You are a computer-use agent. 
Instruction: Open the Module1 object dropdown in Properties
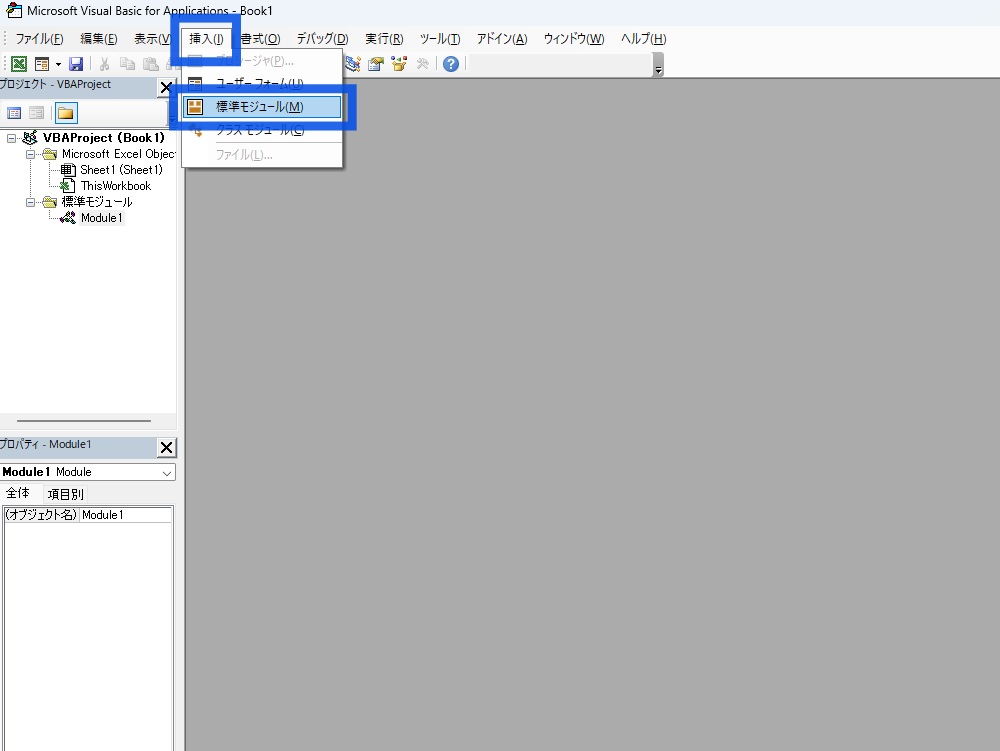pos(166,472)
